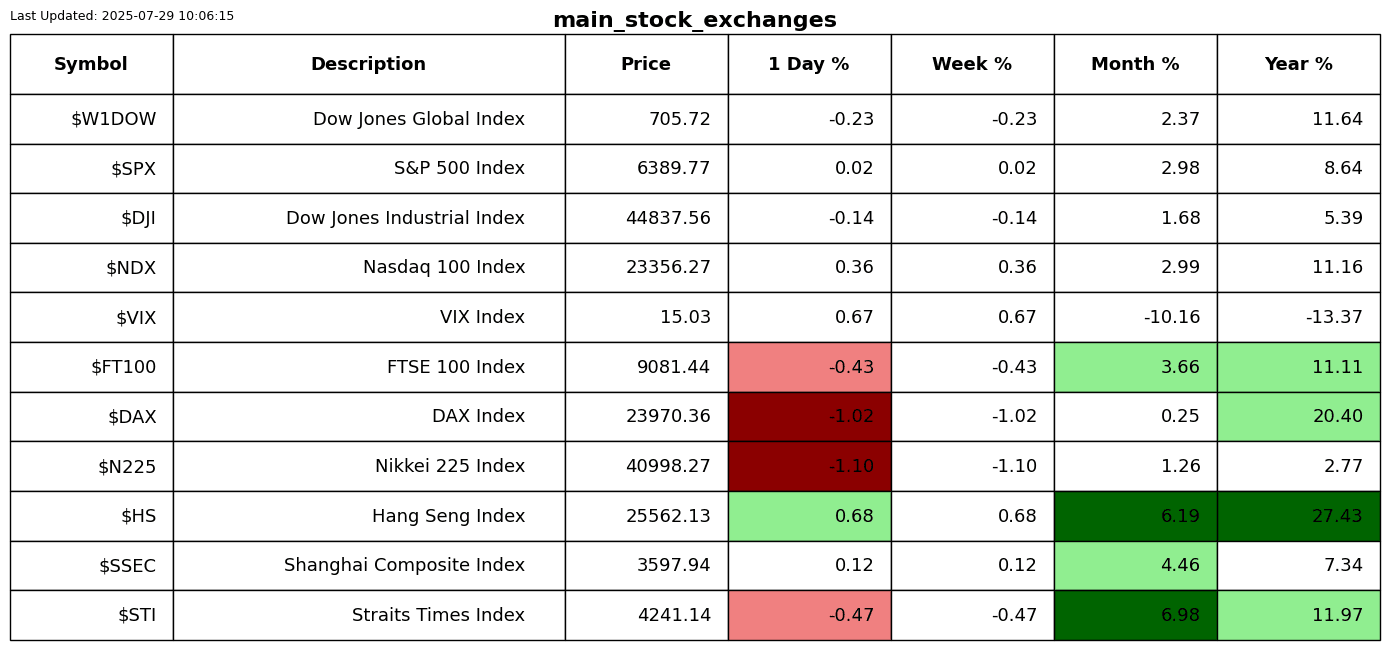Click the Year % column header
Viewport: 1390px width, 650px height.
pyautogui.click(x=1298, y=64)
